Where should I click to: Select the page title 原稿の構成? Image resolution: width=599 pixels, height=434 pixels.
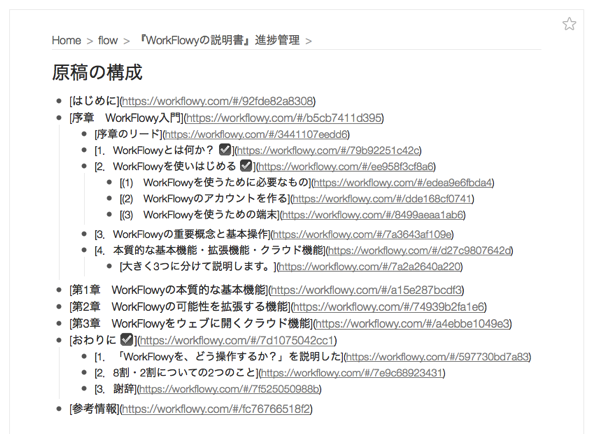(97, 72)
